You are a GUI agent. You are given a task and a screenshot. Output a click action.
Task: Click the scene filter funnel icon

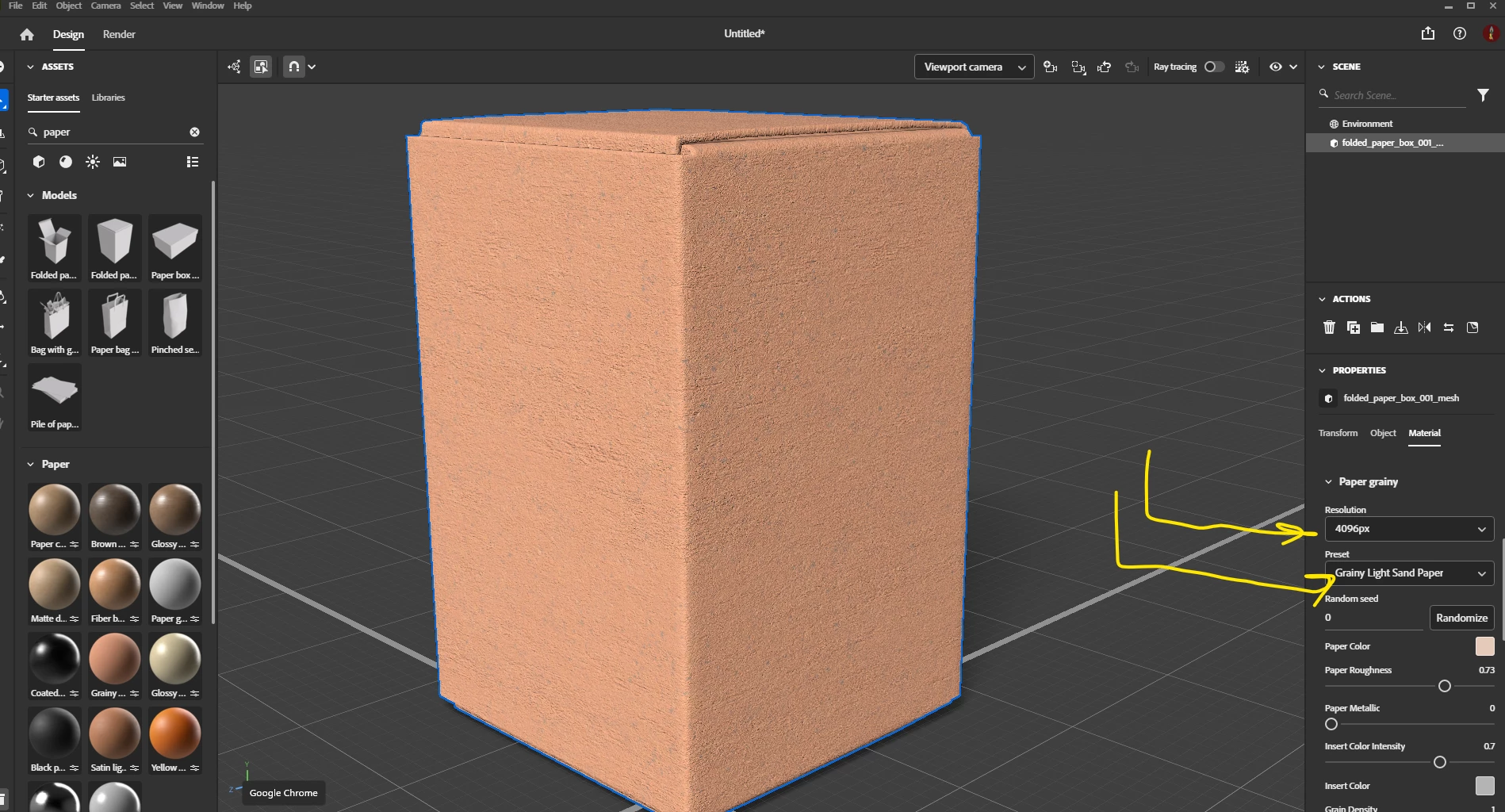tap(1483, 95)
